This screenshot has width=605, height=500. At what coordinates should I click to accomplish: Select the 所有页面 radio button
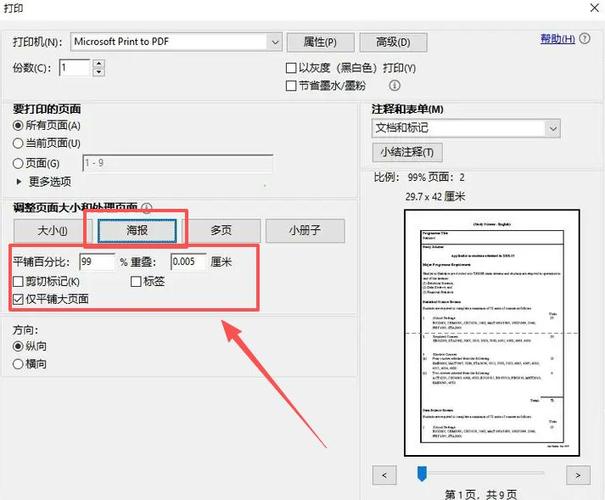(x=18, y=126)
